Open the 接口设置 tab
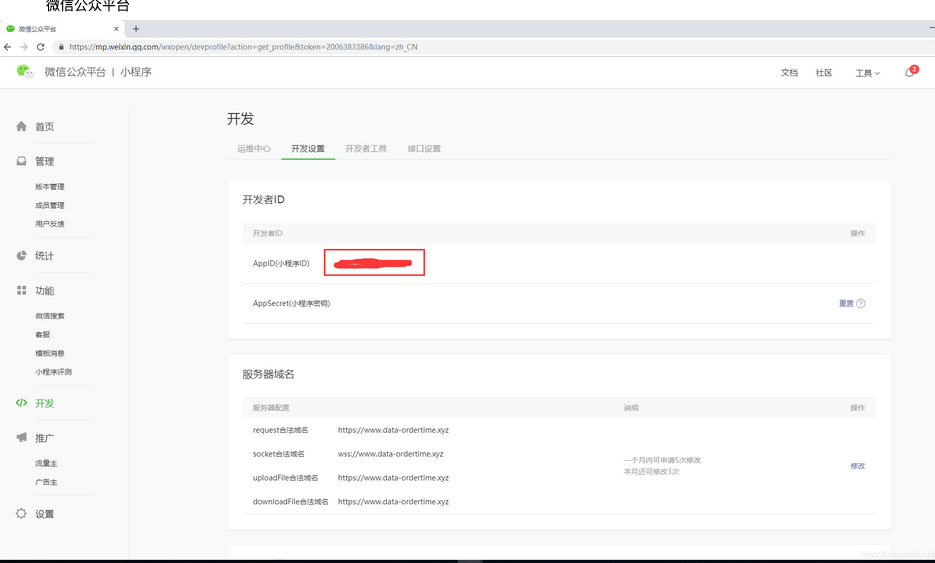The height and width of the screenshot is (563, 935). coord(424,149)
